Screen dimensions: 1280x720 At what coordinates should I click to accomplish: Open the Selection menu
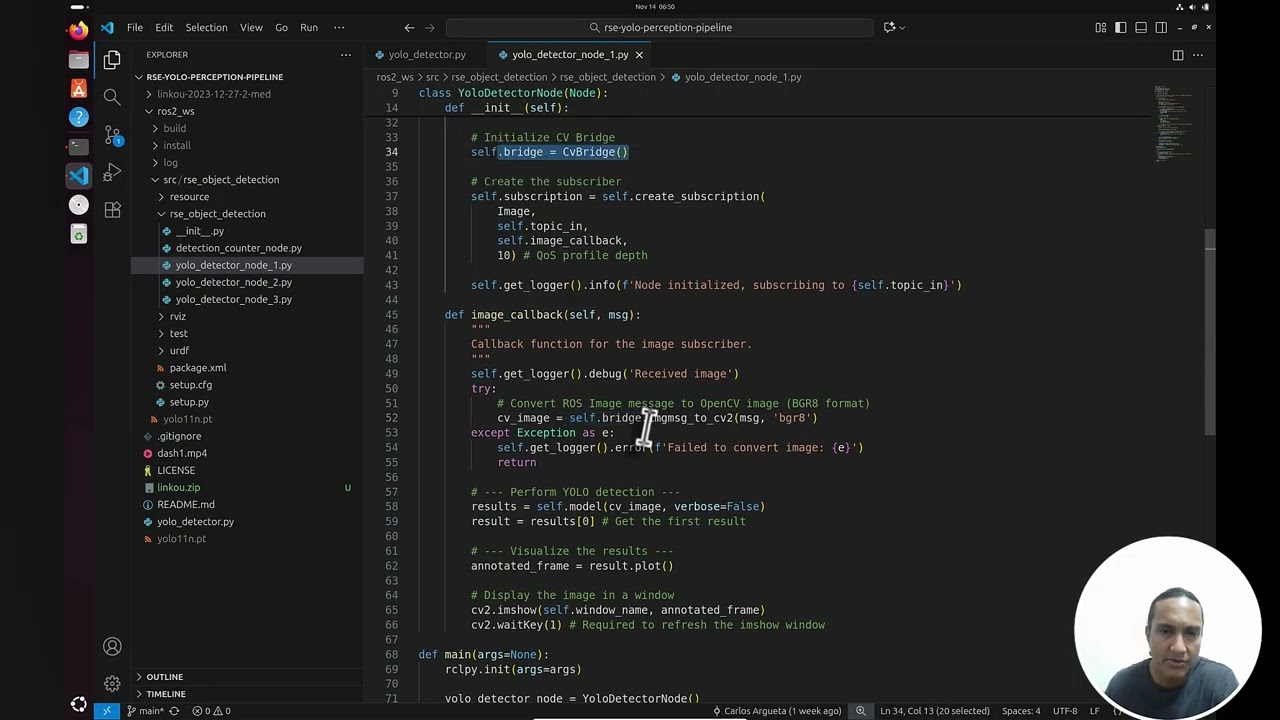[206, 27]
